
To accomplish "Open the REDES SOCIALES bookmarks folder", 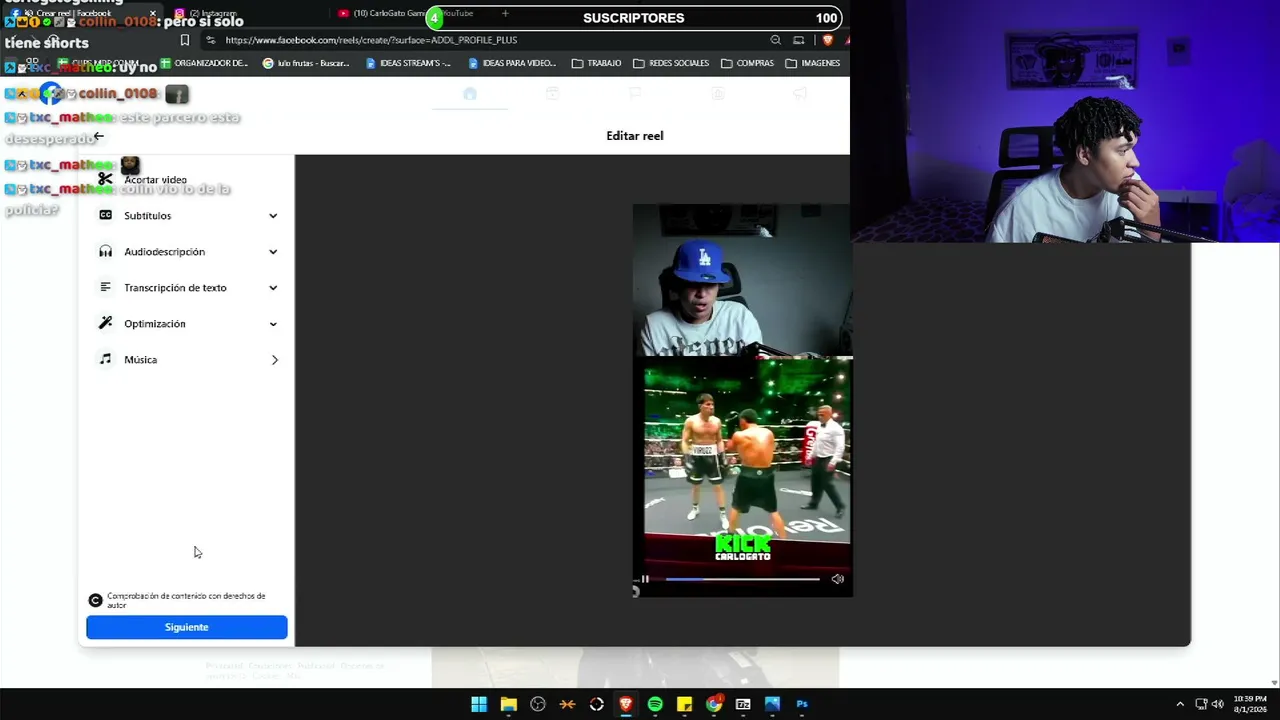I will point(671,63).
